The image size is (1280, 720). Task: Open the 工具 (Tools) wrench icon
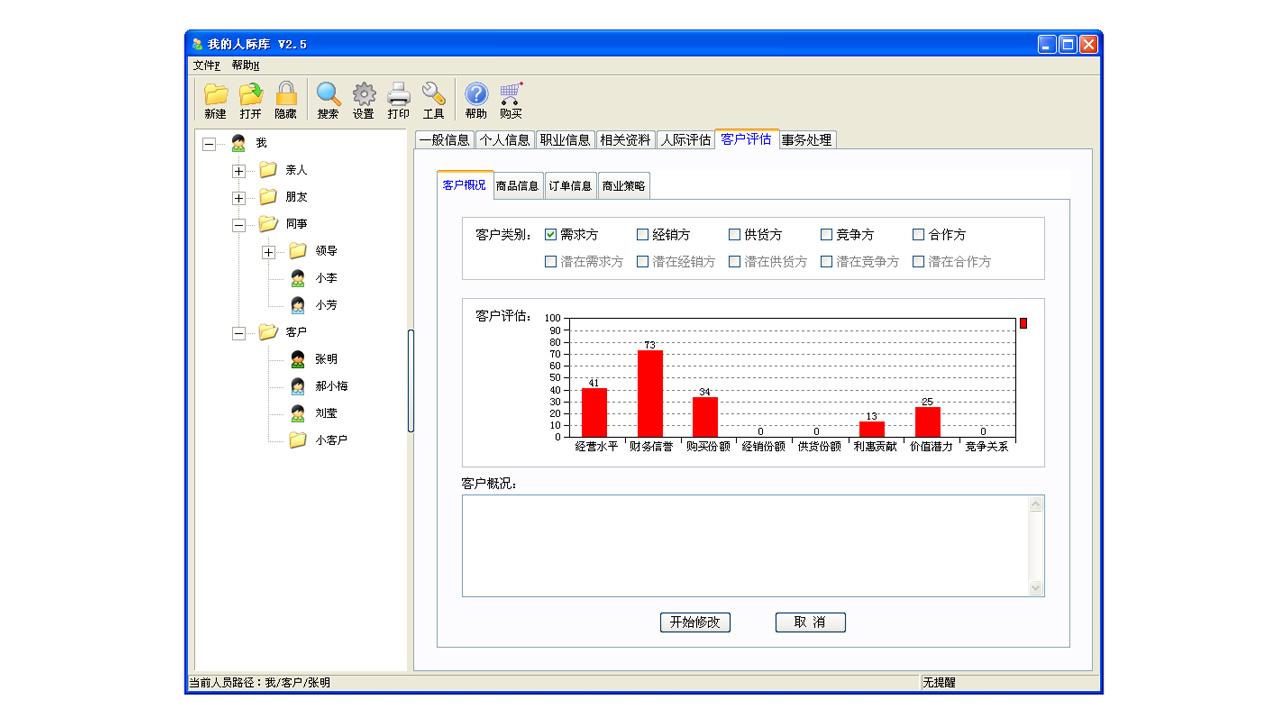[x=433, y=96]
